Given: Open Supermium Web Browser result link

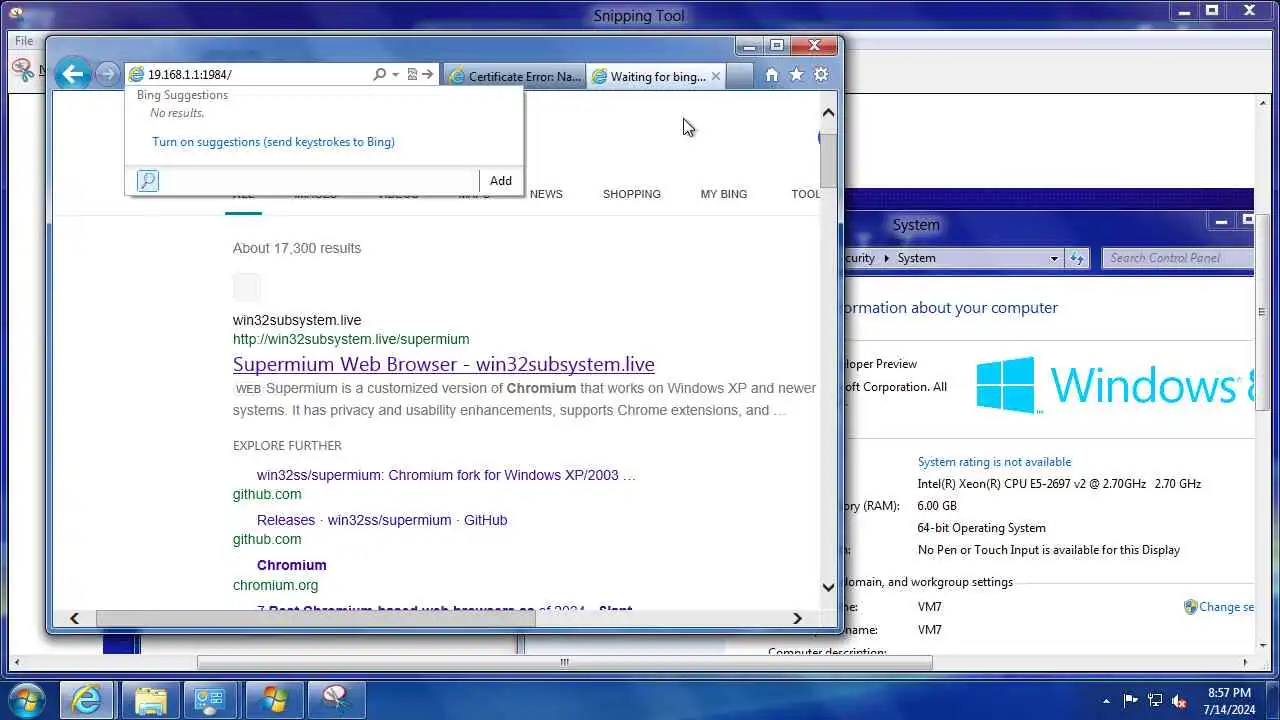Looking at the screenshot, I should [444, 364].
